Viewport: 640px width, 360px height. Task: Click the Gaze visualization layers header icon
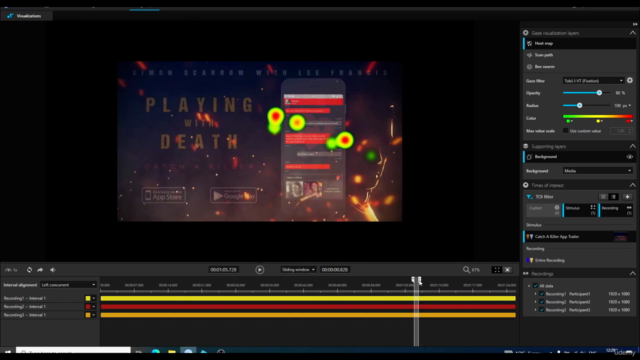coord(526,33)
